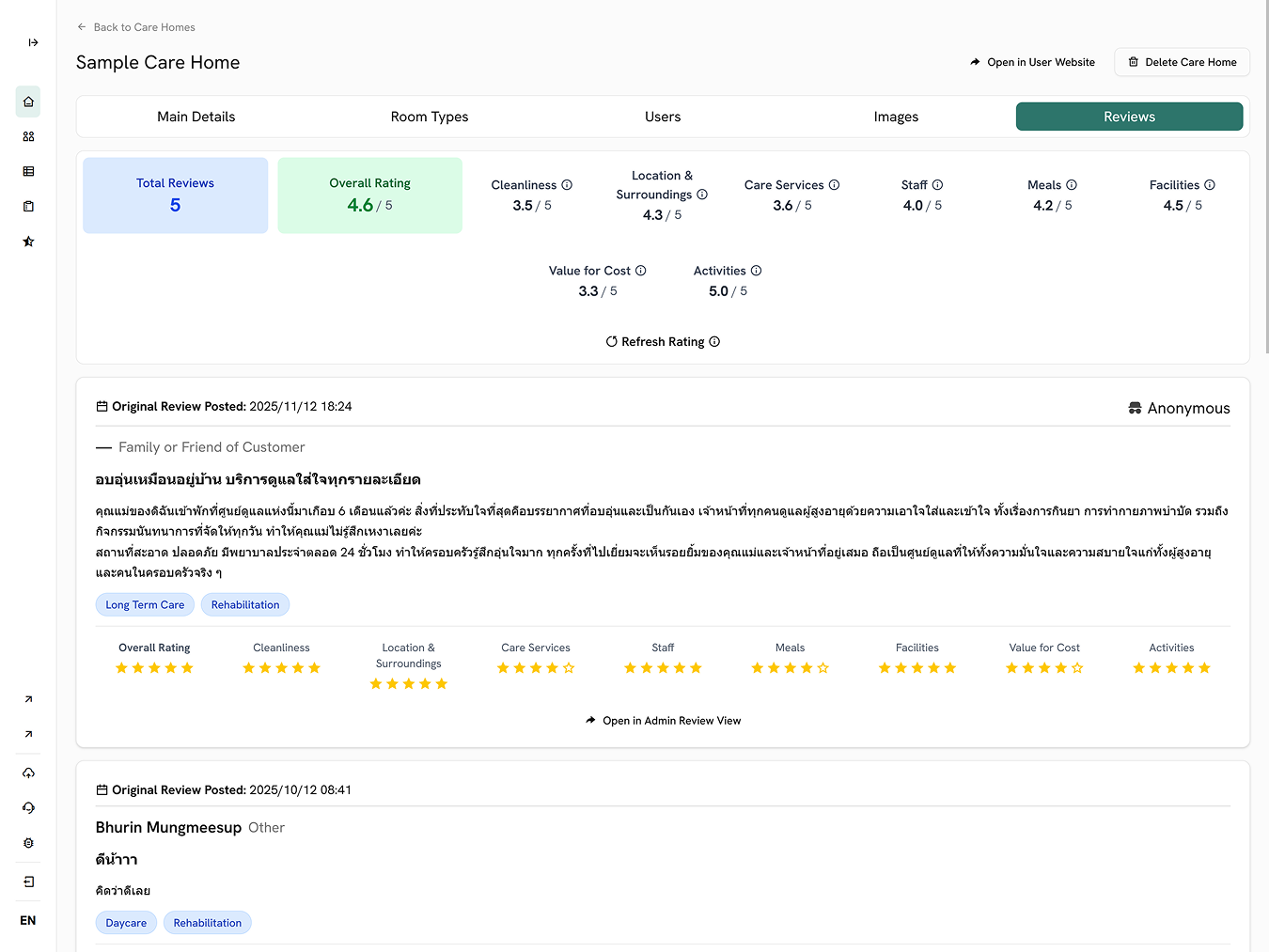Switch to the Main Details tab
The image size is (1269, 952).
click(196, 117)
